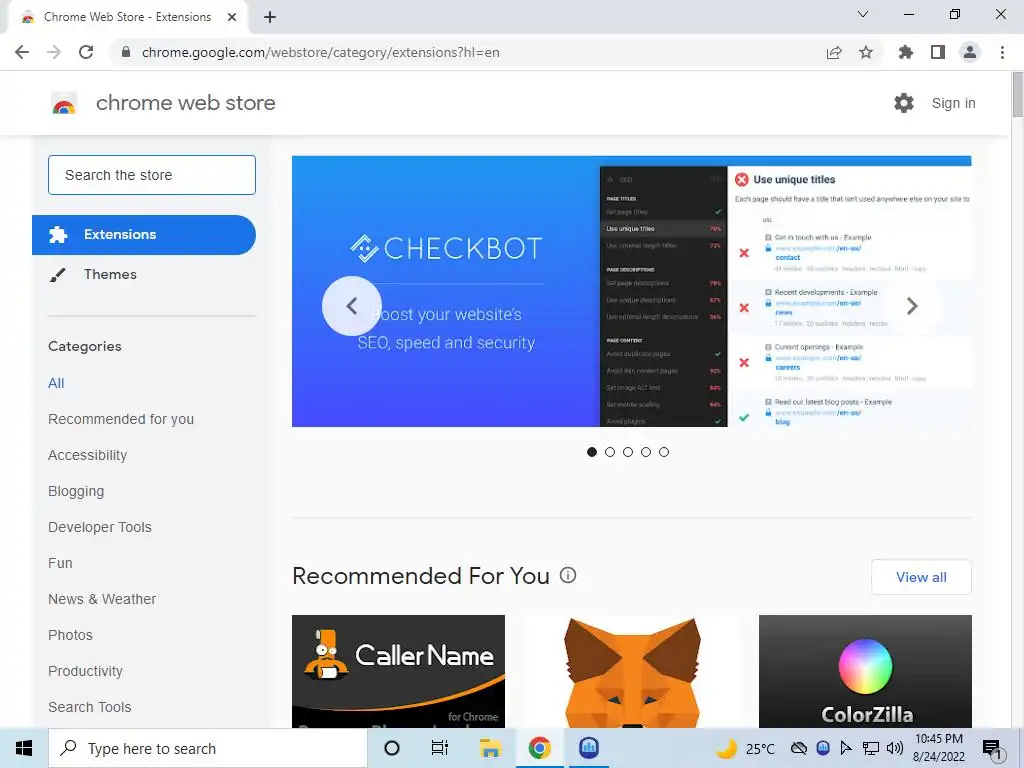Viewport: 1024px width, 768px height.
Task: Open the Search Tools category
Action: (x=89, y=707)
